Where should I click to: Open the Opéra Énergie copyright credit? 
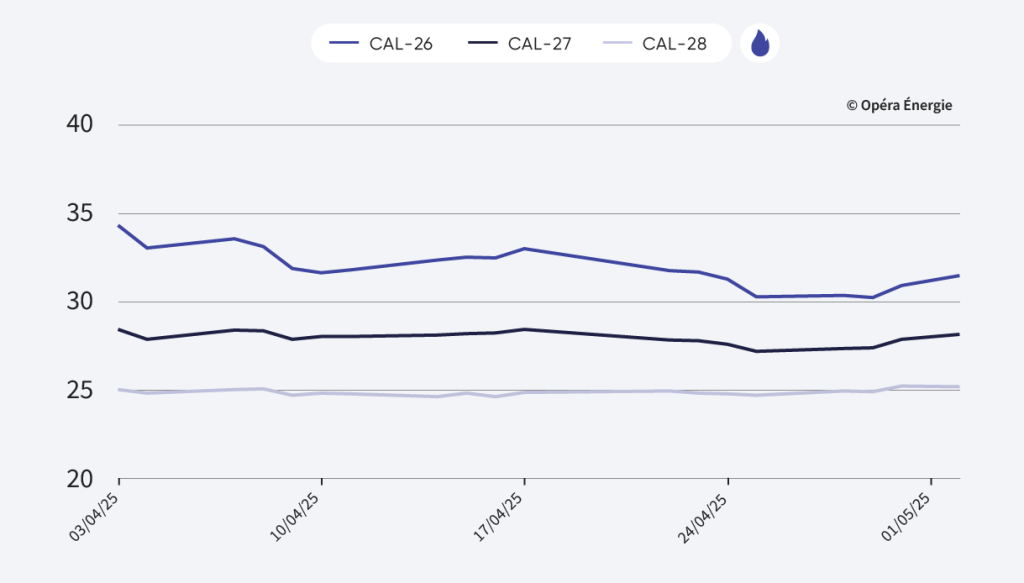[899, 105]
